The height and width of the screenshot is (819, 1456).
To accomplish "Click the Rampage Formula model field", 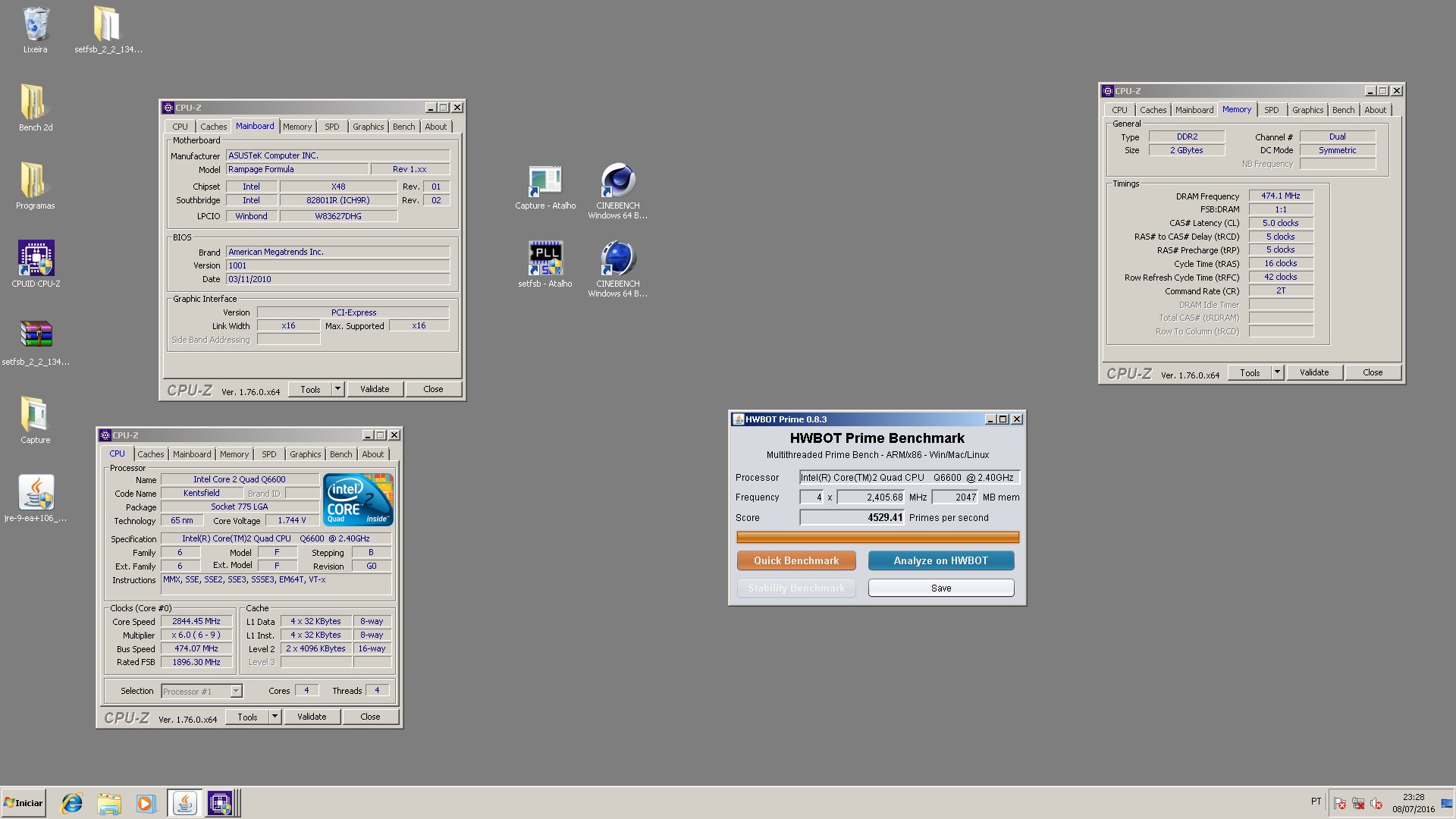I will (297, 169).
